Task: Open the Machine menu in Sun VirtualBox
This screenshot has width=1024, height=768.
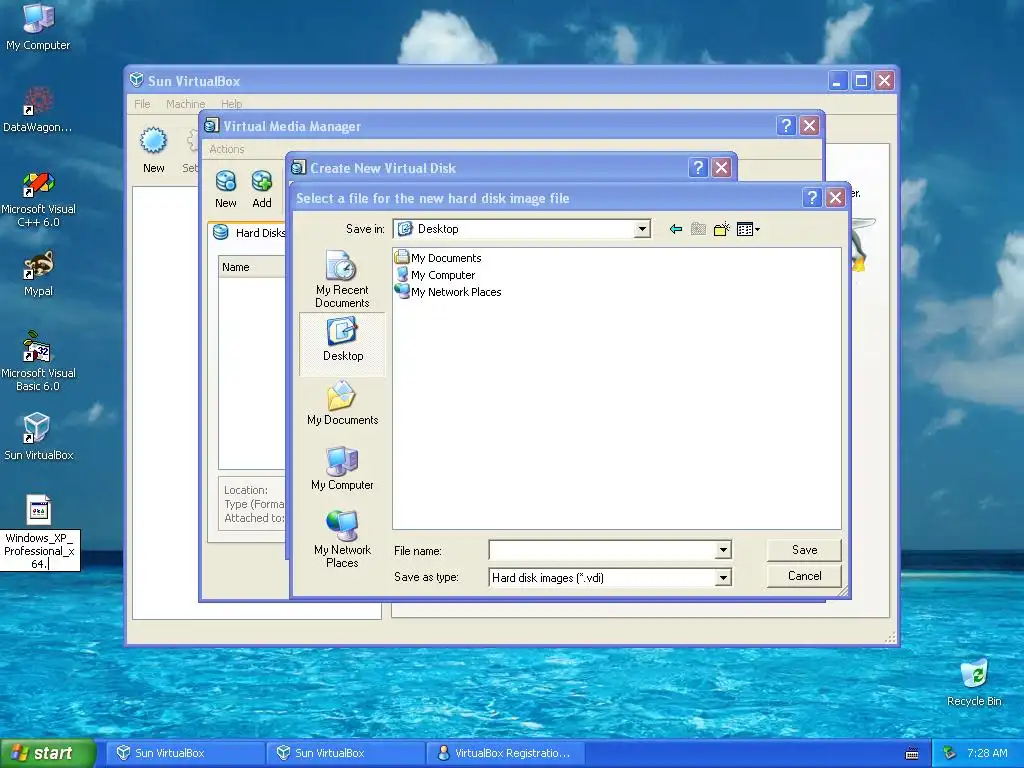Action: [x=185, y=104]
